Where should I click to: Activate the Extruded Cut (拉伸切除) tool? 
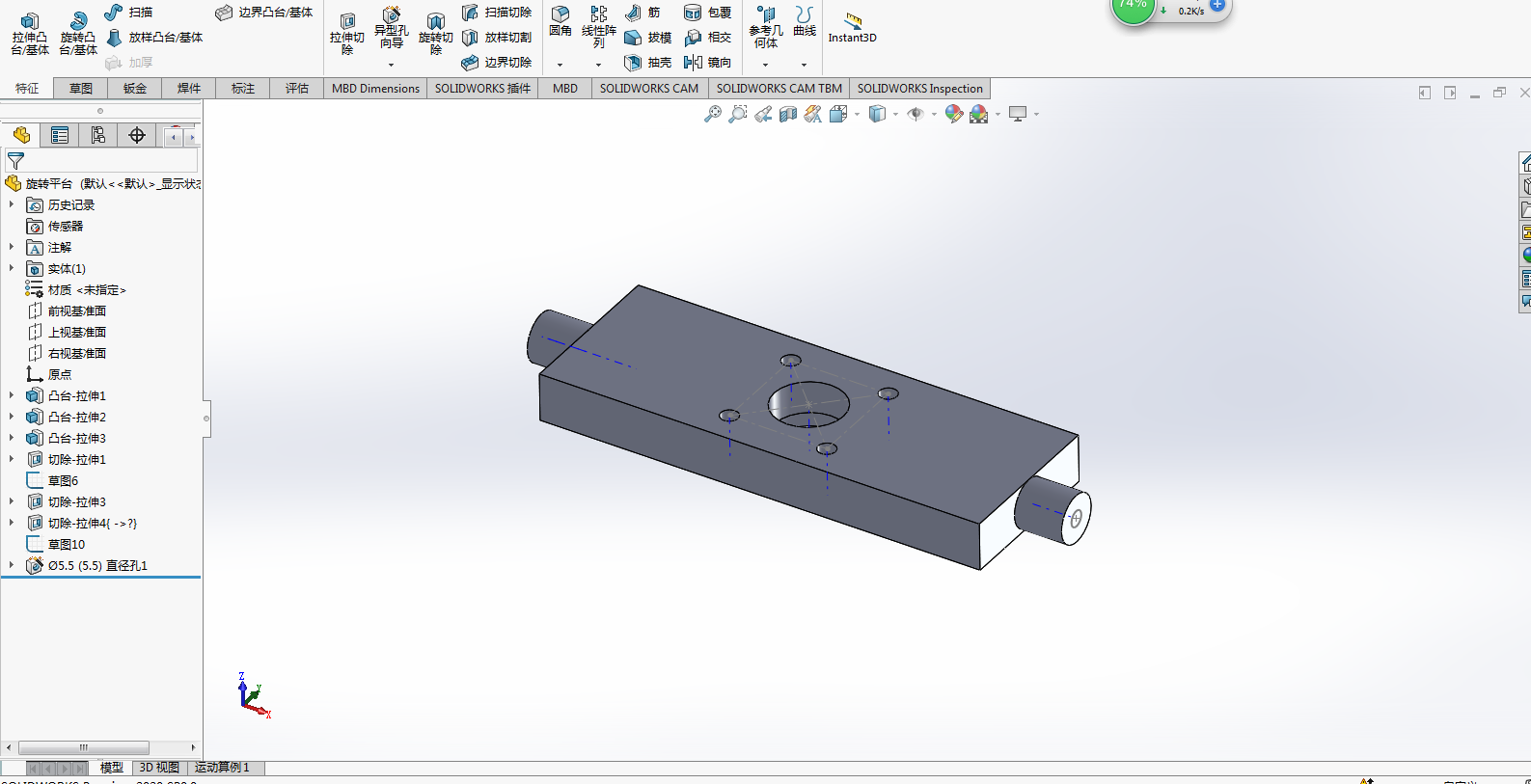[x=347, y=34]
